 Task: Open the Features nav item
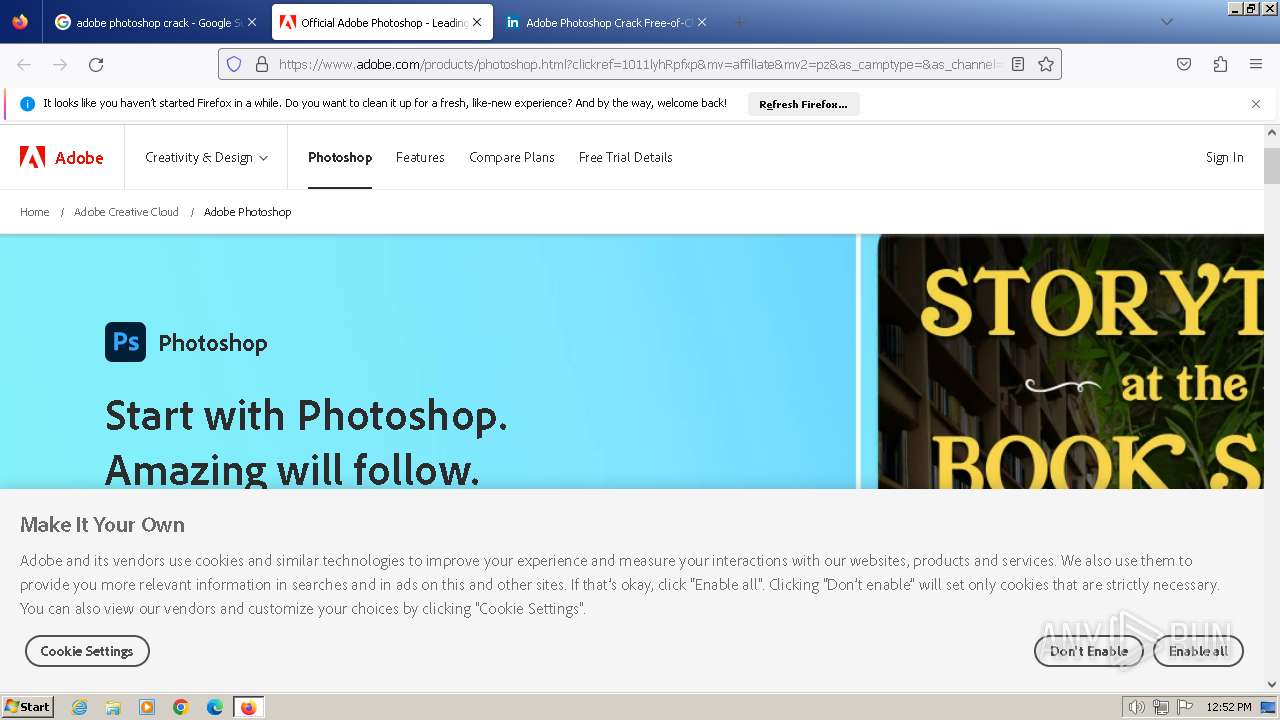pyautogui.click(x=420, y=157)
